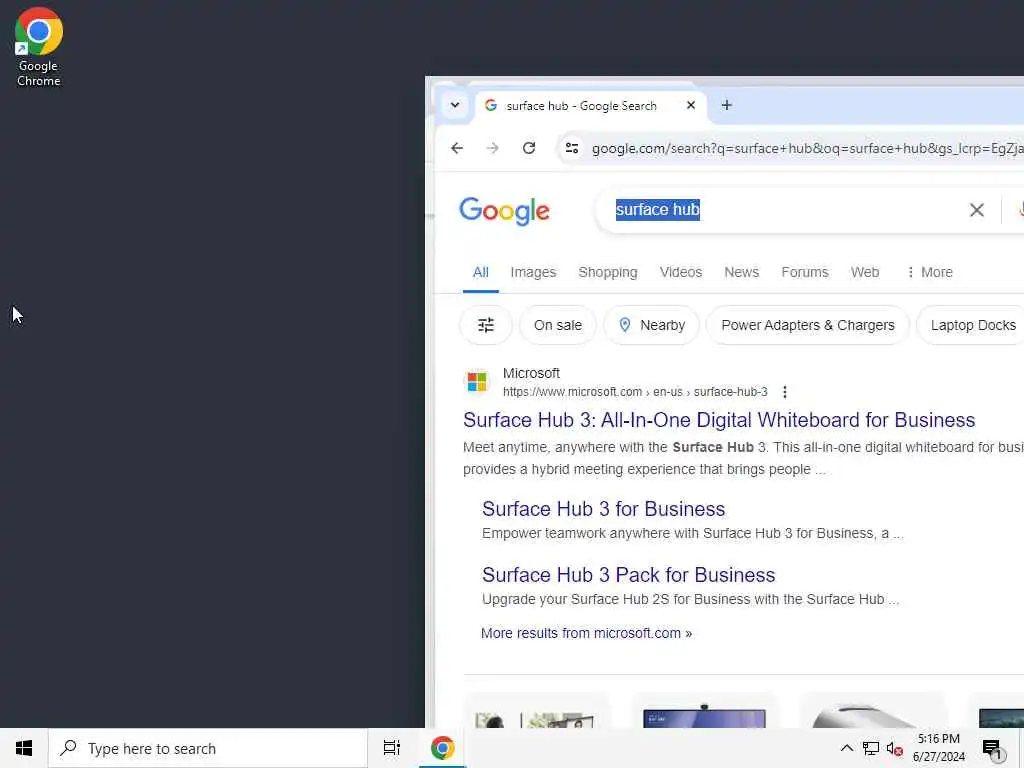Clear the search query with X

coord(977,210)
